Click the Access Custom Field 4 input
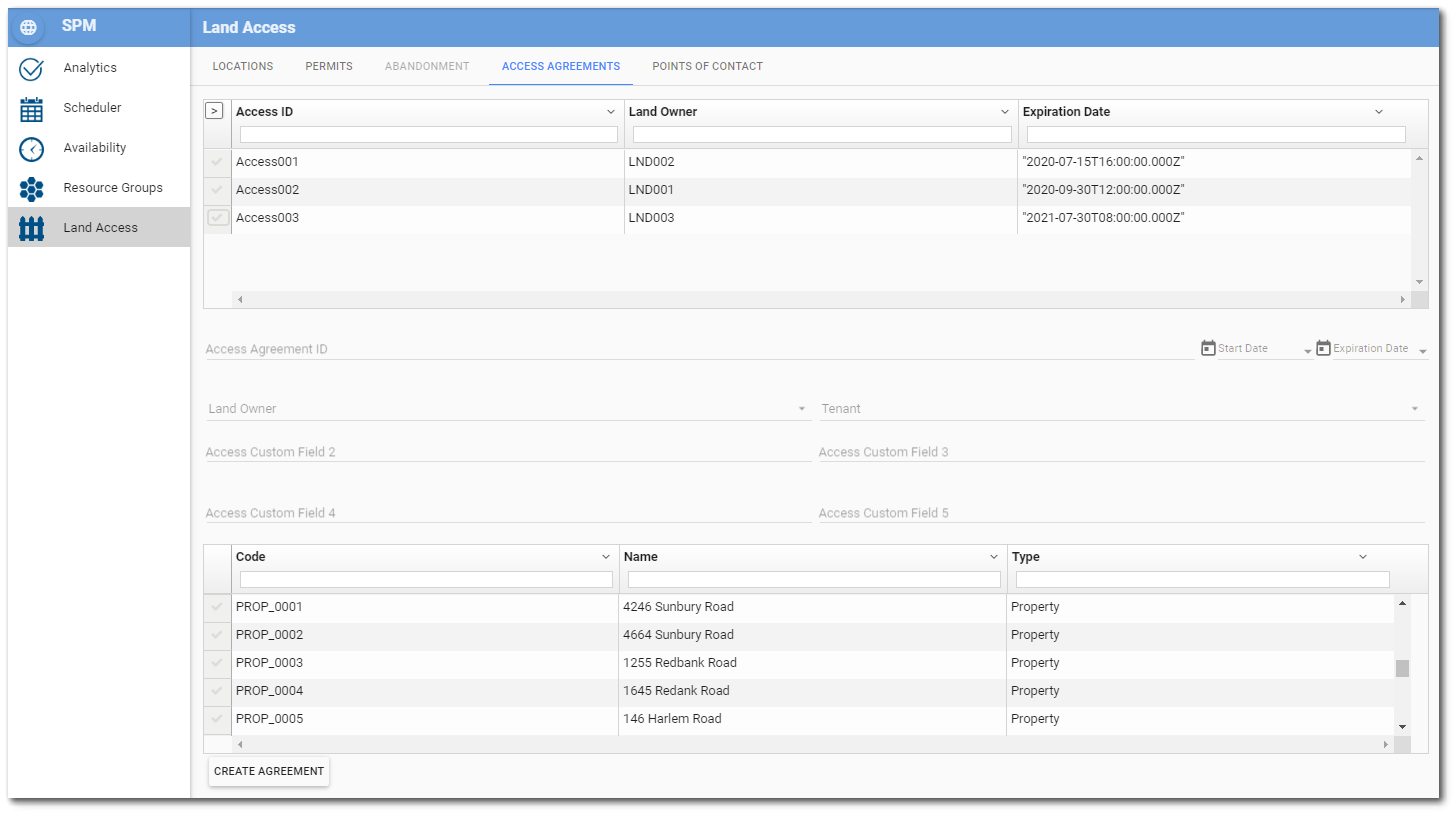Image resolution: width=1455 pixels, height=814 pixels. click(x=507, y=513)
